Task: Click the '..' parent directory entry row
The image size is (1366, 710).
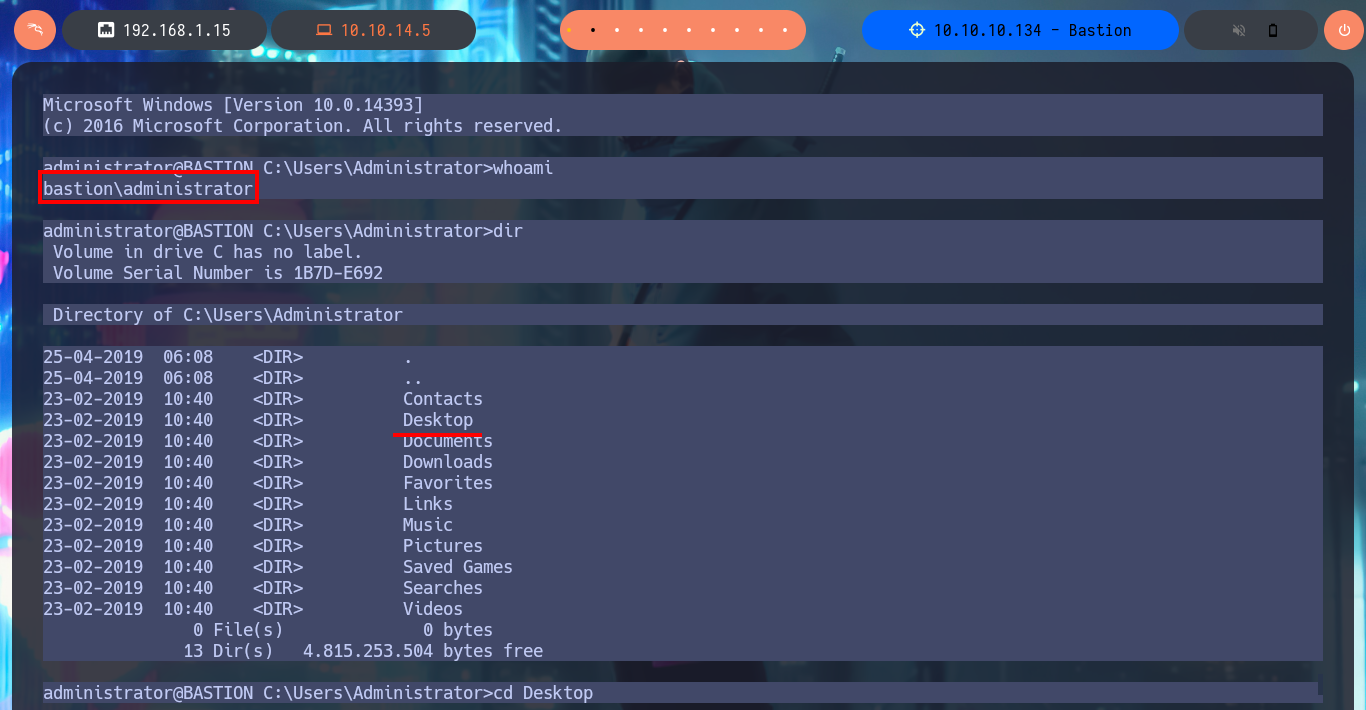Action: coord(233,378)
